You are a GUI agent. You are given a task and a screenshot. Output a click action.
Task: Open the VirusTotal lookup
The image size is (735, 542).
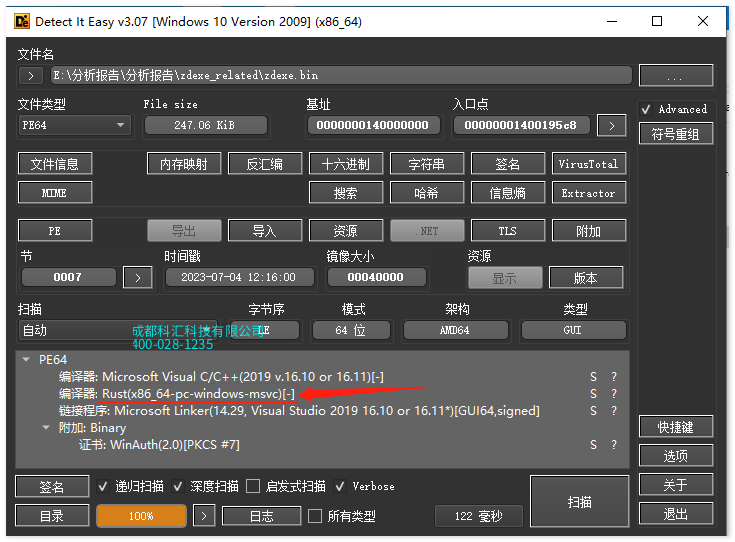tap(589, 164)
